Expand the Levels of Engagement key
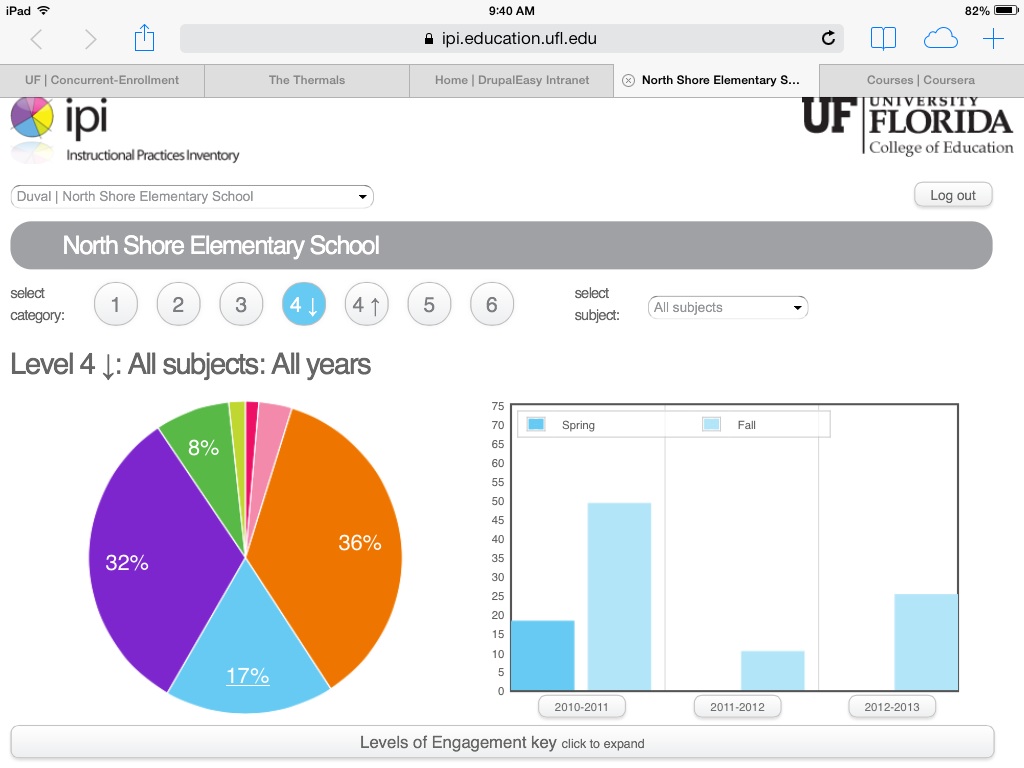This screenshot has height=768, width=1024. pyautogui.click(x=502, y=743)
